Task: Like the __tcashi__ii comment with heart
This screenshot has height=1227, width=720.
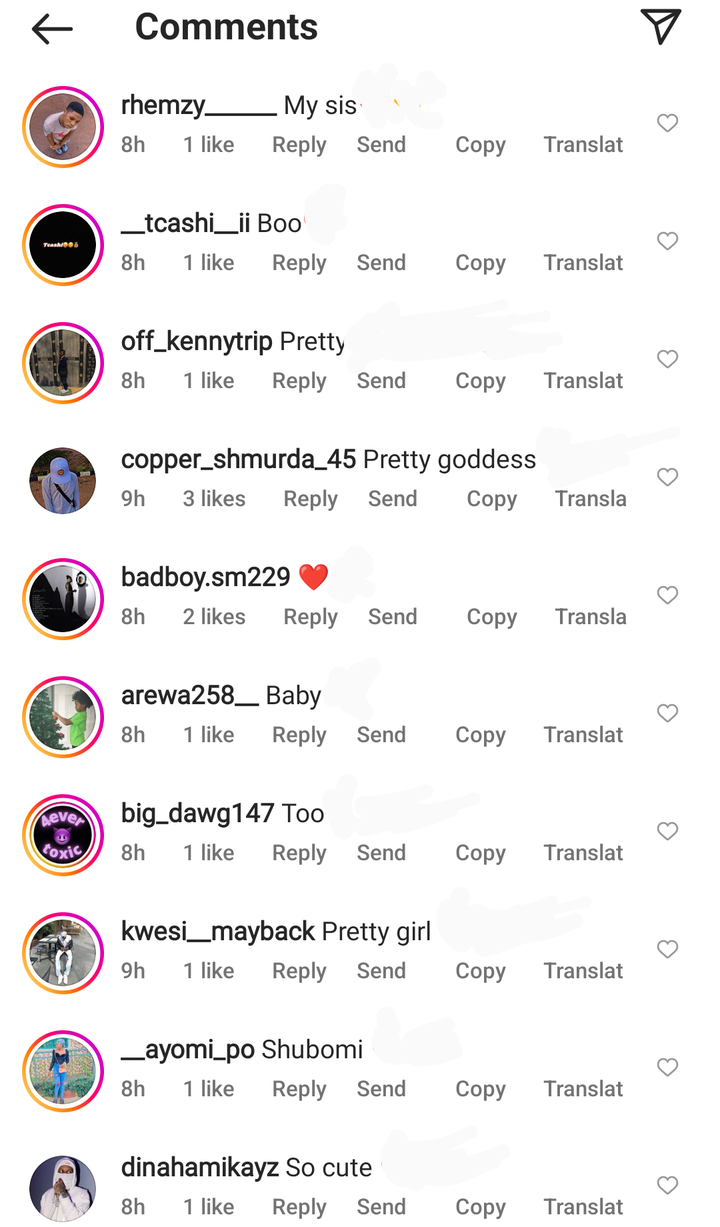Action: (x=667, y=241)
